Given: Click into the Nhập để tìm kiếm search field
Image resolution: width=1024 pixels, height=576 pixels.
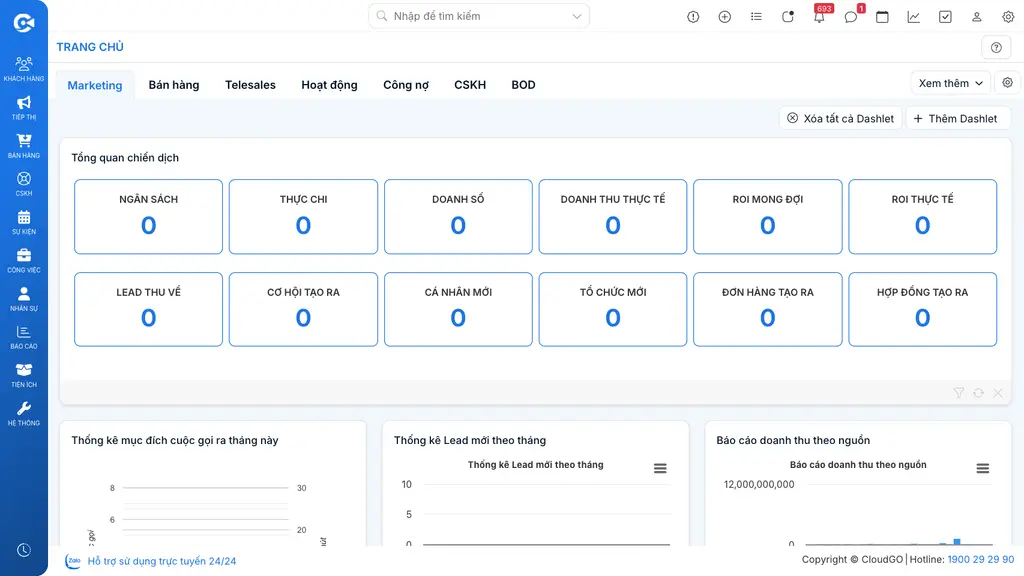Looking at the screenshot, I should 479,16.
